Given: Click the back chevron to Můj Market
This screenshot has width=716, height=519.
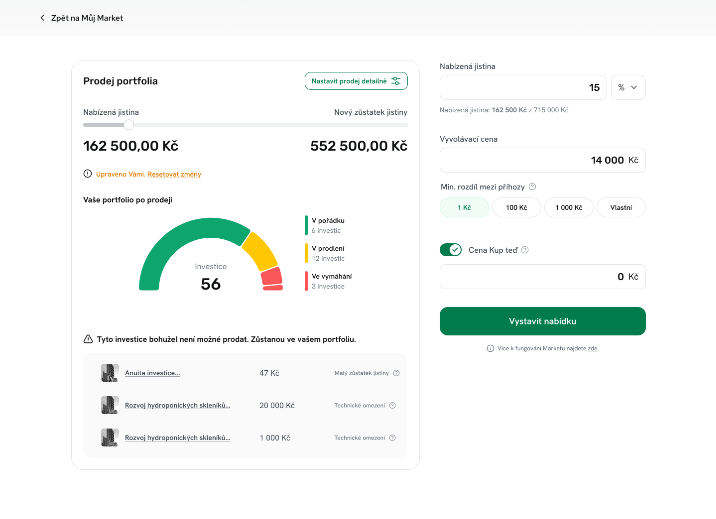Looking at the screenshot, I should tap(42, 18).
